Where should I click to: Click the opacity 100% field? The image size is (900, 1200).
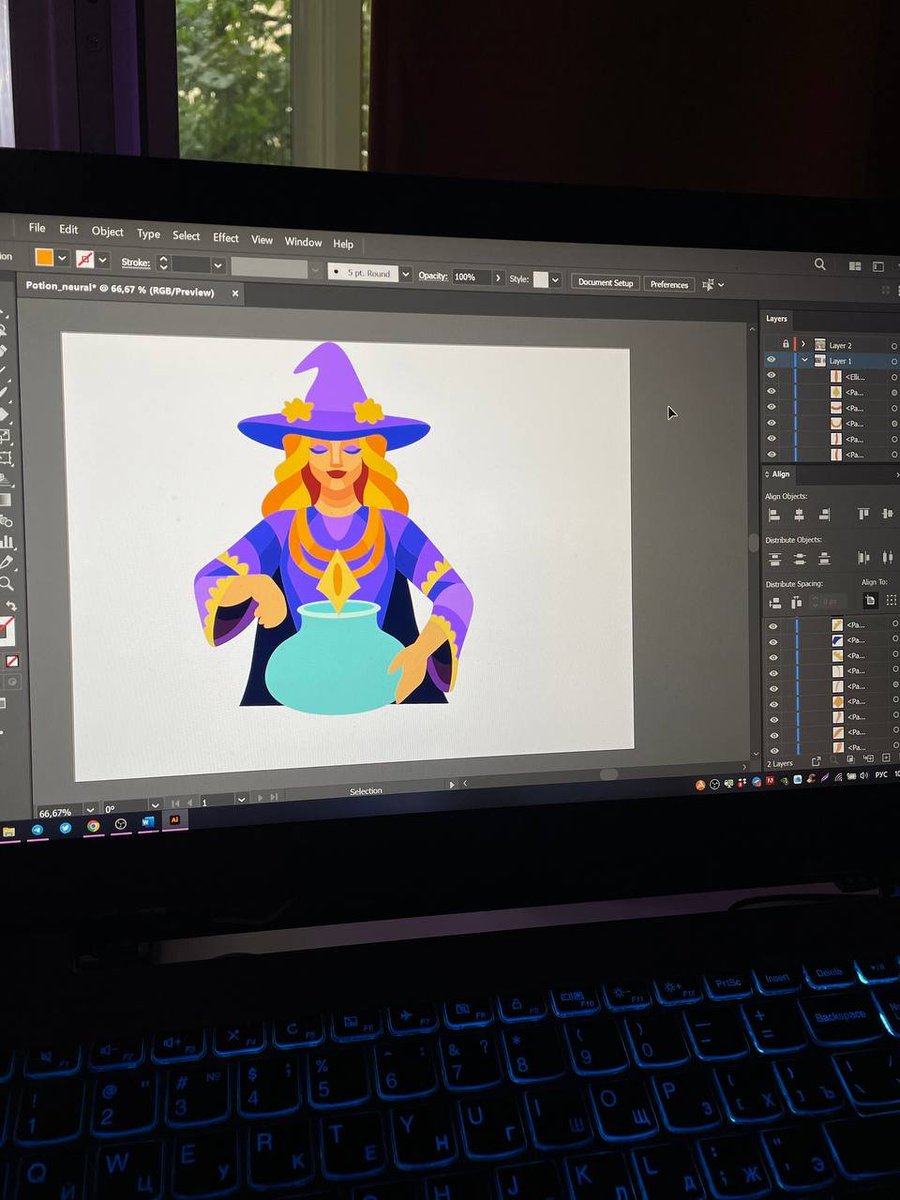tap(471, 277)
